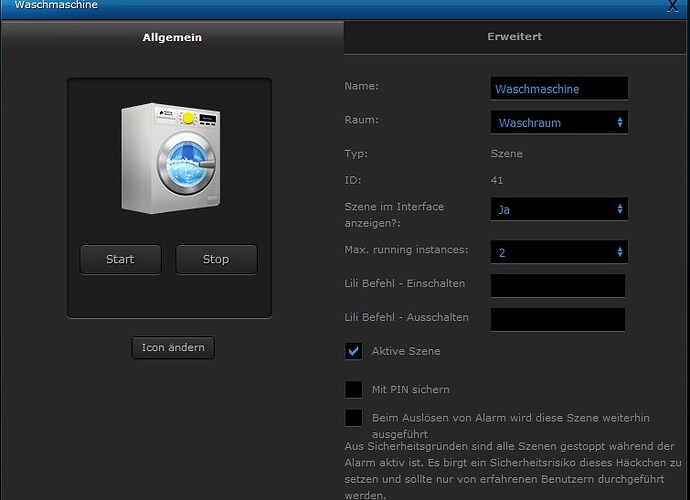Switch to the Erweitert tab
Image resolution: width=690 pixels, height=500 pixels.
(514, 37)
